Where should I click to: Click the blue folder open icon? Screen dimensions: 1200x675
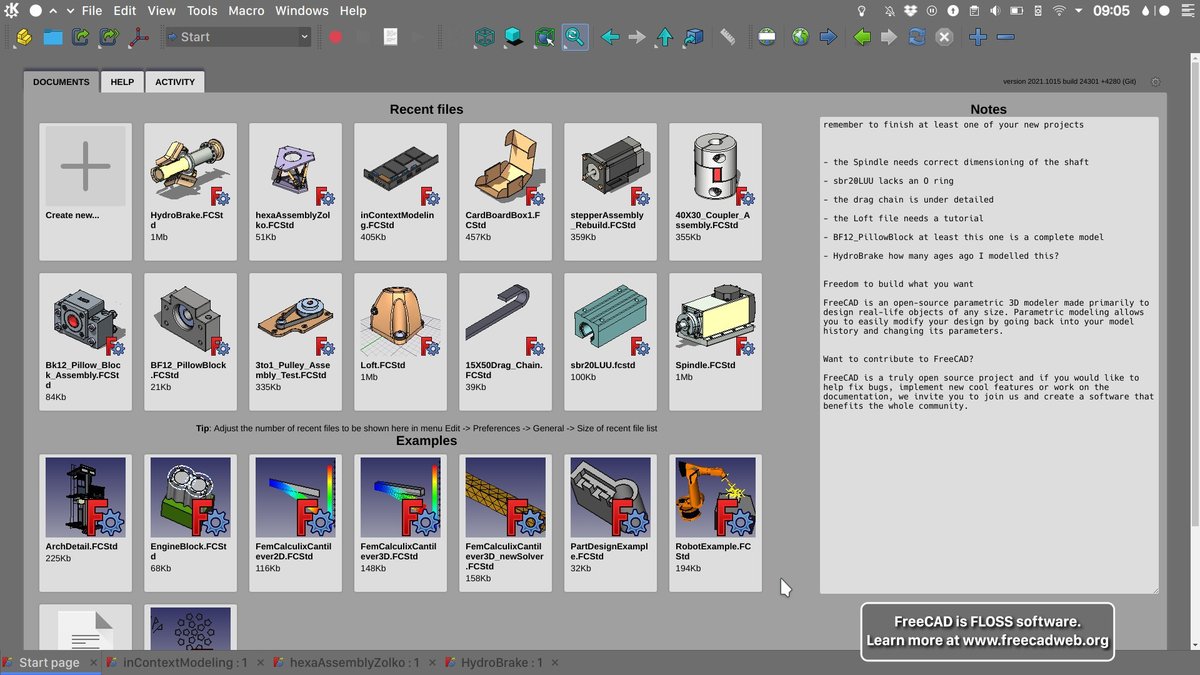[x=52, y=37]
